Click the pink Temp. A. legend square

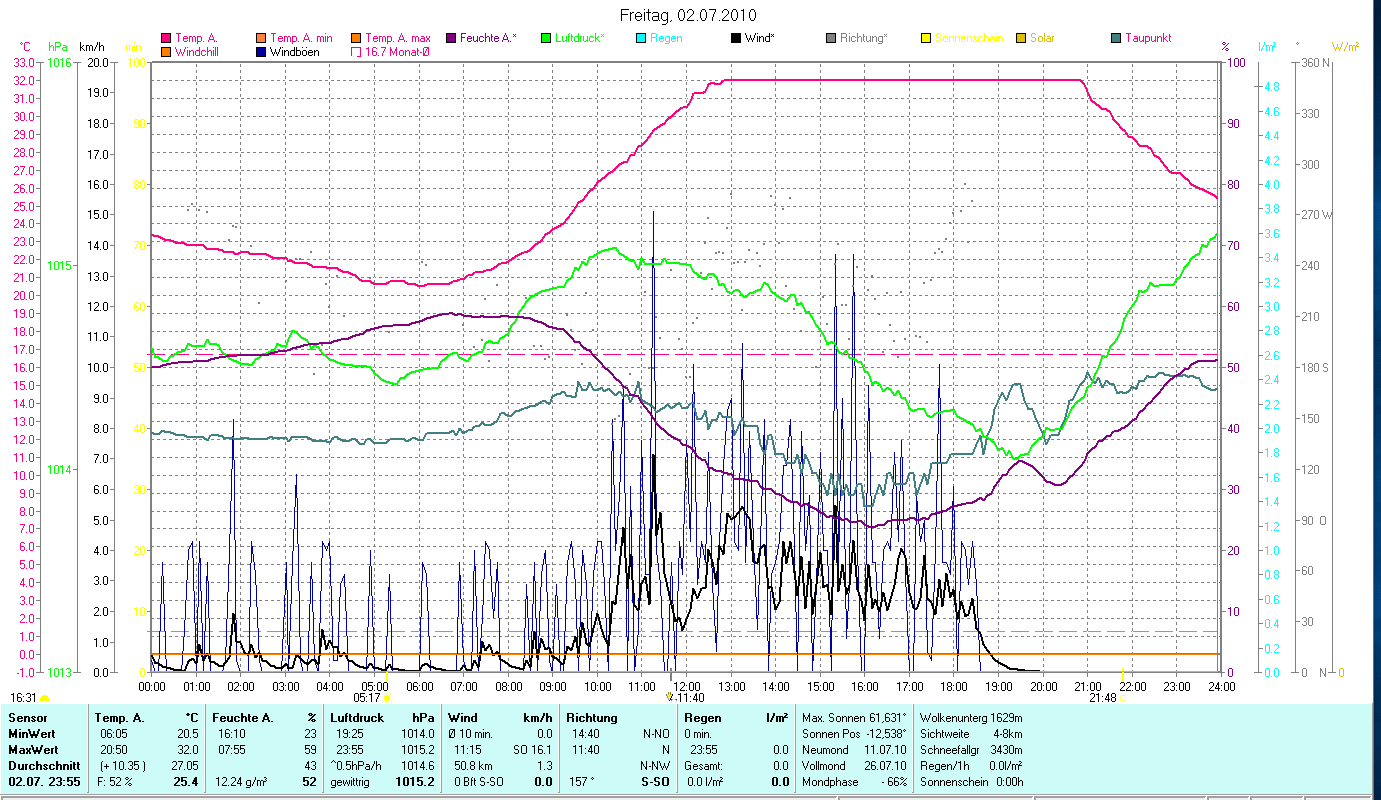click(166, 38)
